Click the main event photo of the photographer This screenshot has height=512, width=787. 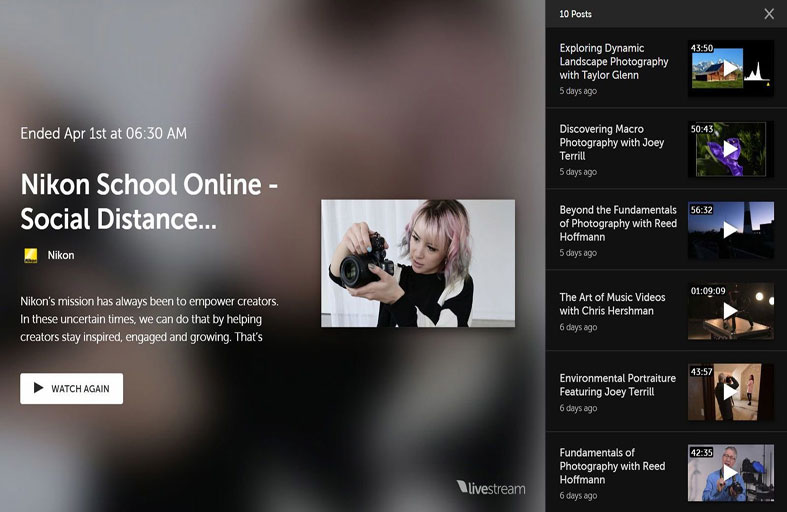[418, 263]
